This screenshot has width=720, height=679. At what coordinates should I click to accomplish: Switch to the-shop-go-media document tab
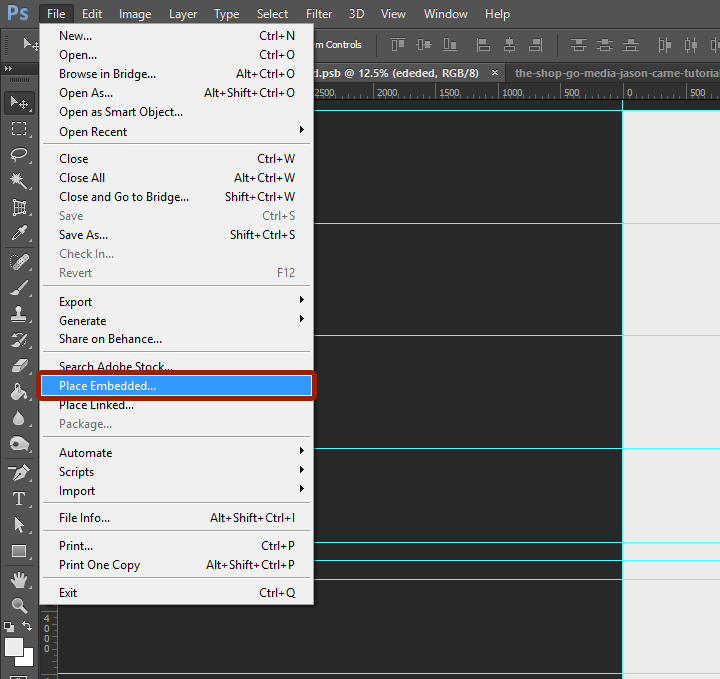coord(613,73)
